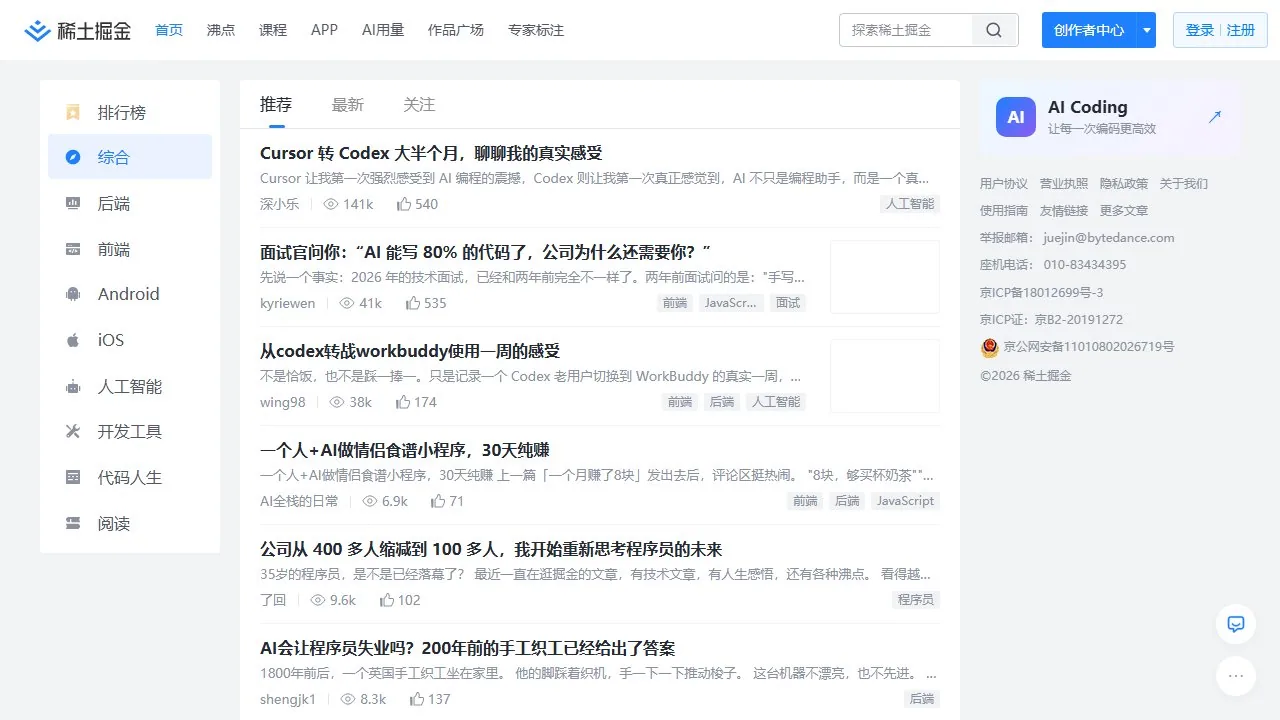Open AI Coding via arrow icon
The height and width of the screenshot is (720, 1280).
click(1215, 117)
